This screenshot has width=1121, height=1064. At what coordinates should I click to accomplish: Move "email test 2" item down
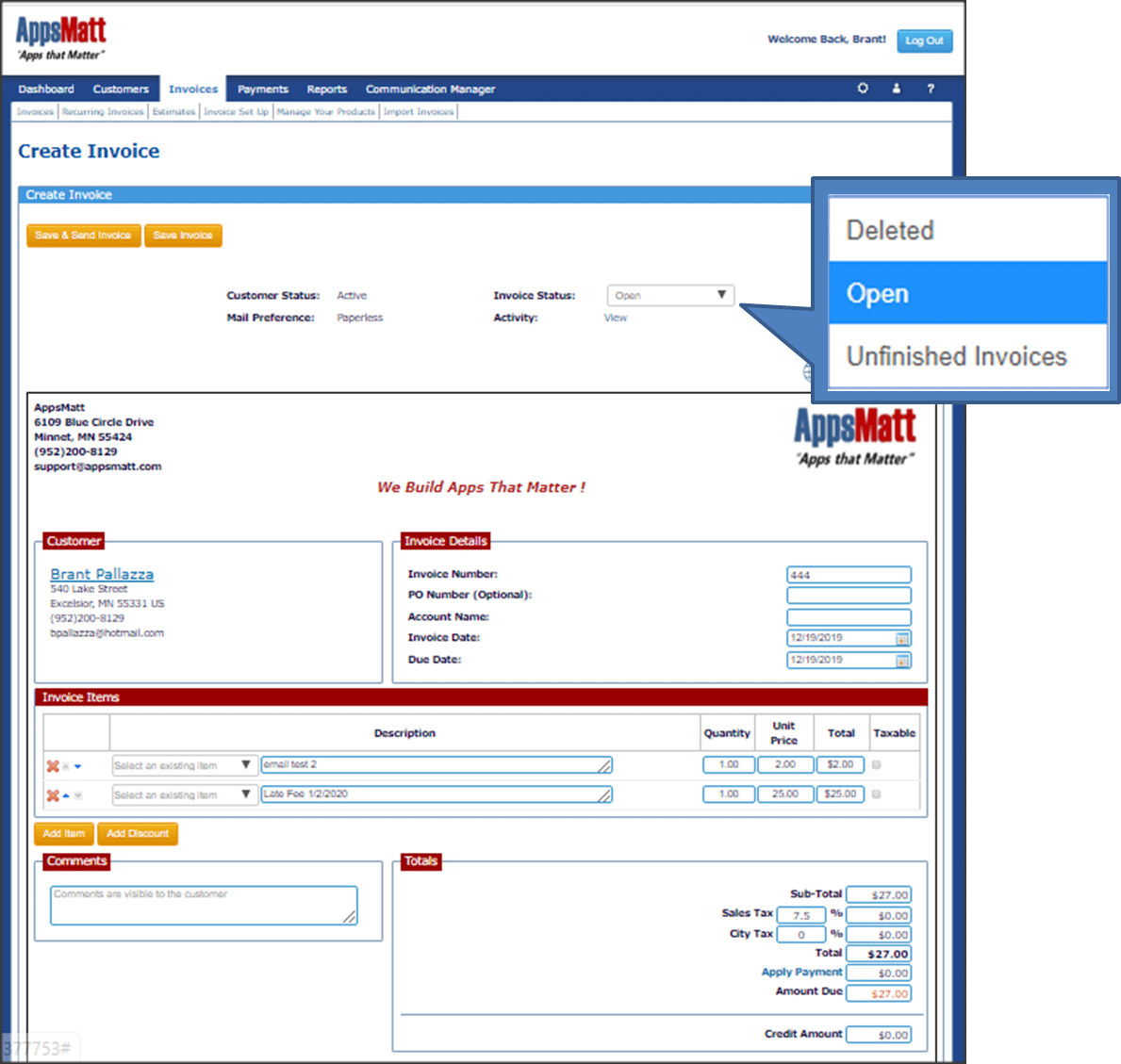click(78, 766)
